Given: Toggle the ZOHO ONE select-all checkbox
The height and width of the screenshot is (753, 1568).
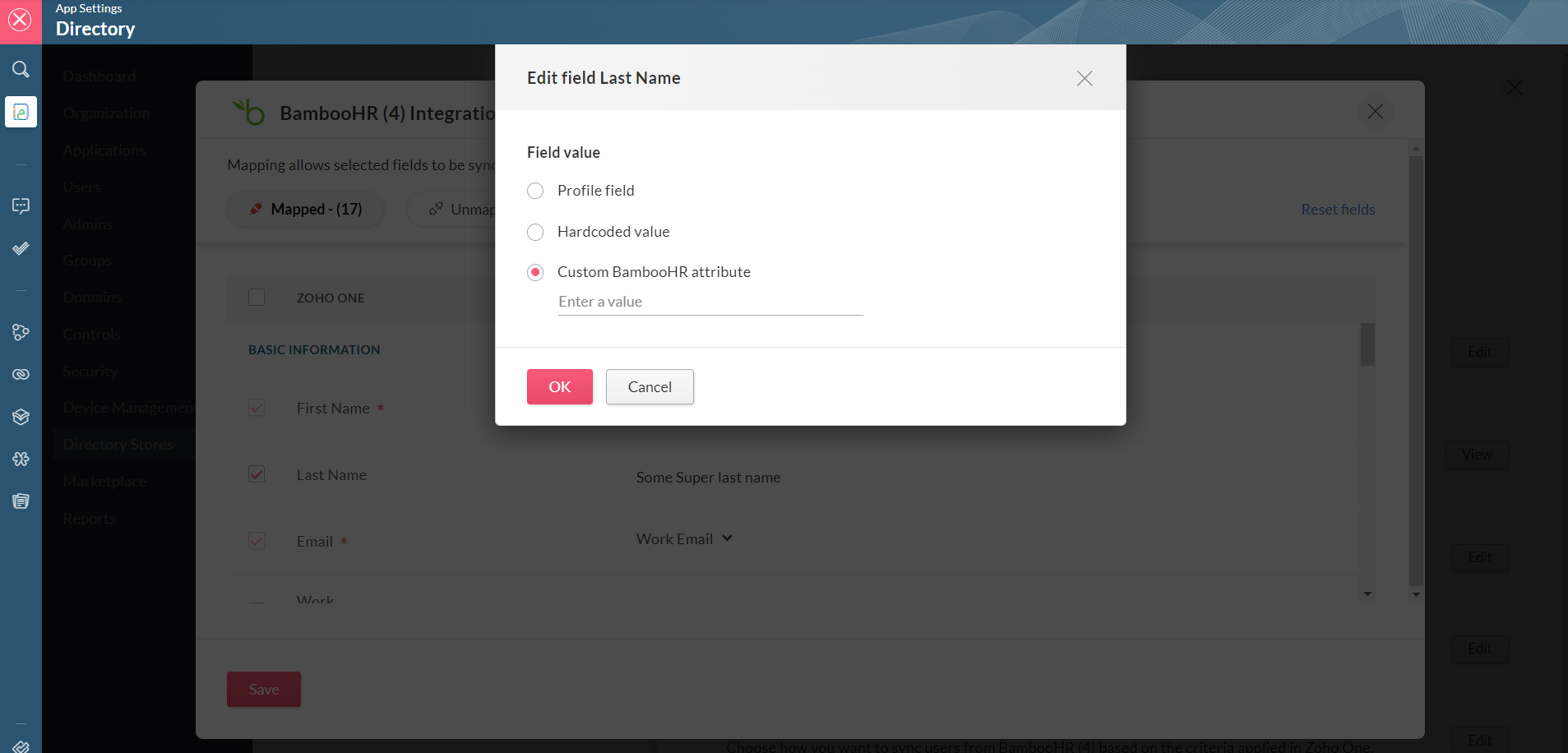Looking at the screenshot, I should pos(257,298).
